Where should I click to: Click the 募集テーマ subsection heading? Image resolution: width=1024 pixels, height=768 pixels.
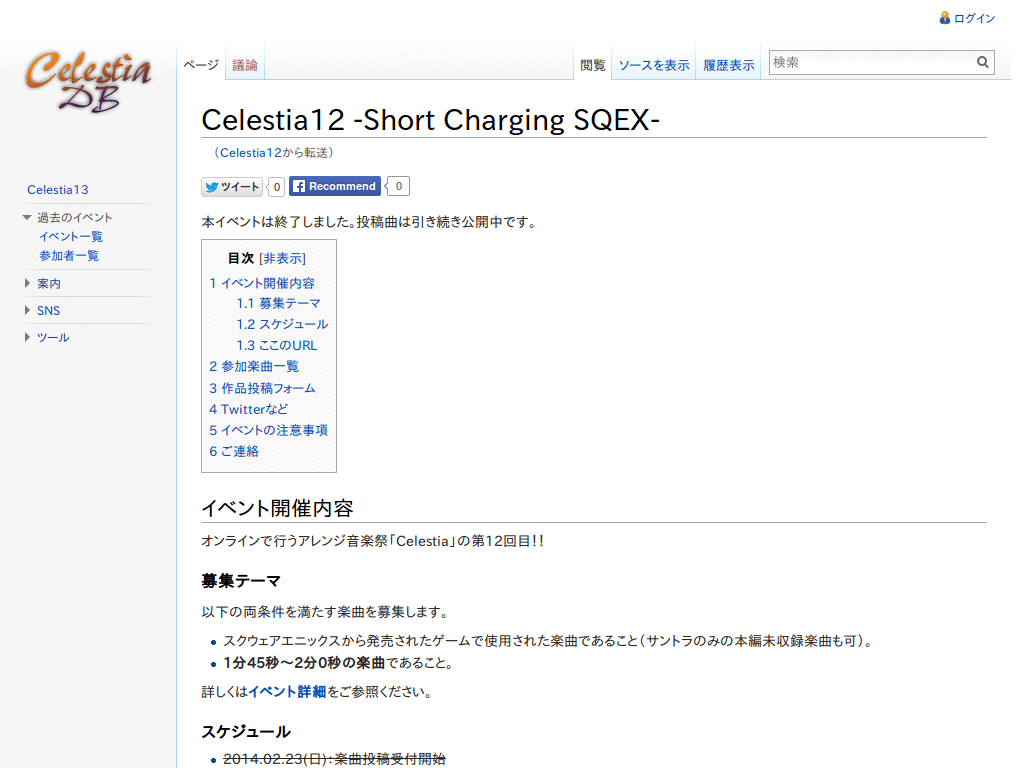point(241,581)
